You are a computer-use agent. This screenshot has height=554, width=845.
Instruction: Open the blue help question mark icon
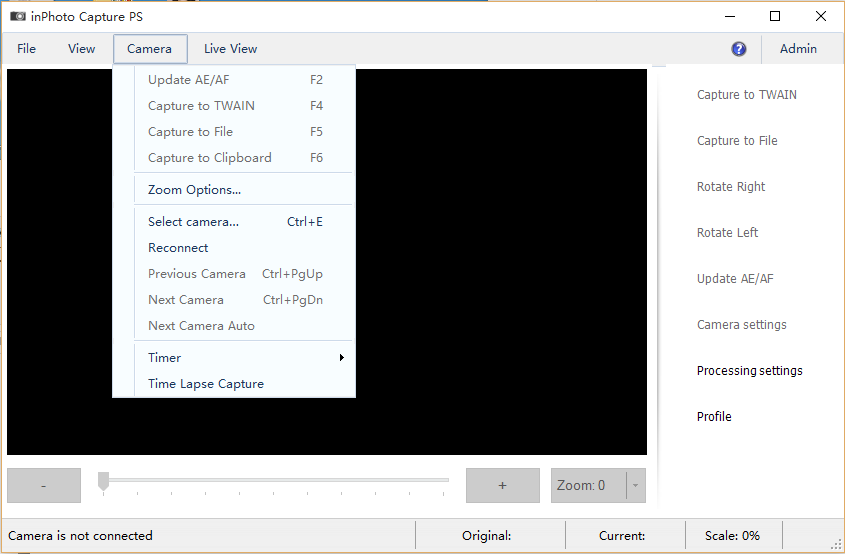click(739, 49)
